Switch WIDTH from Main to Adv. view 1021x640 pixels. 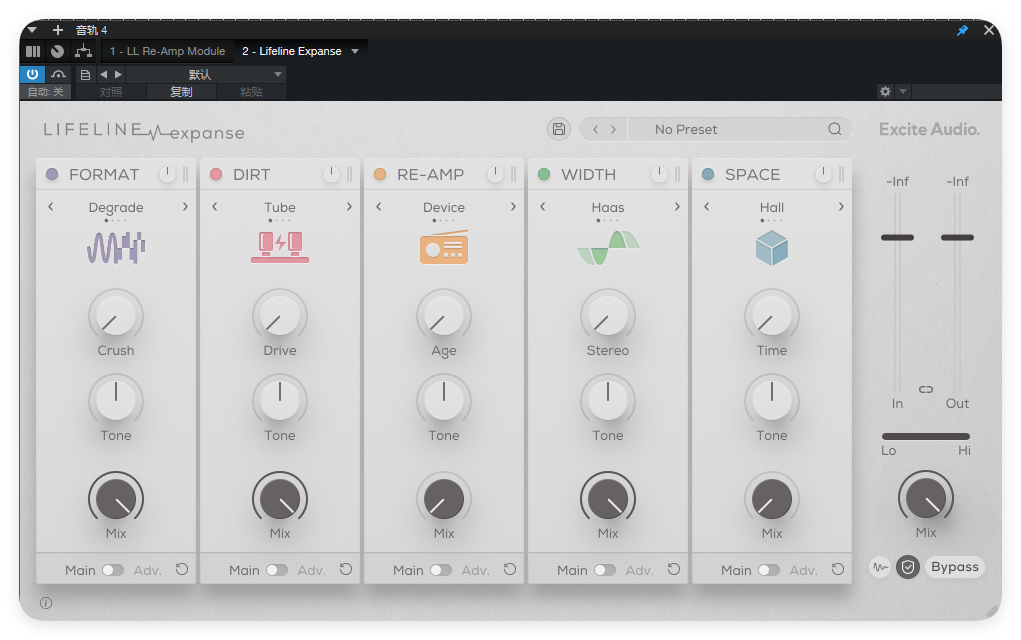pos(605,570)
